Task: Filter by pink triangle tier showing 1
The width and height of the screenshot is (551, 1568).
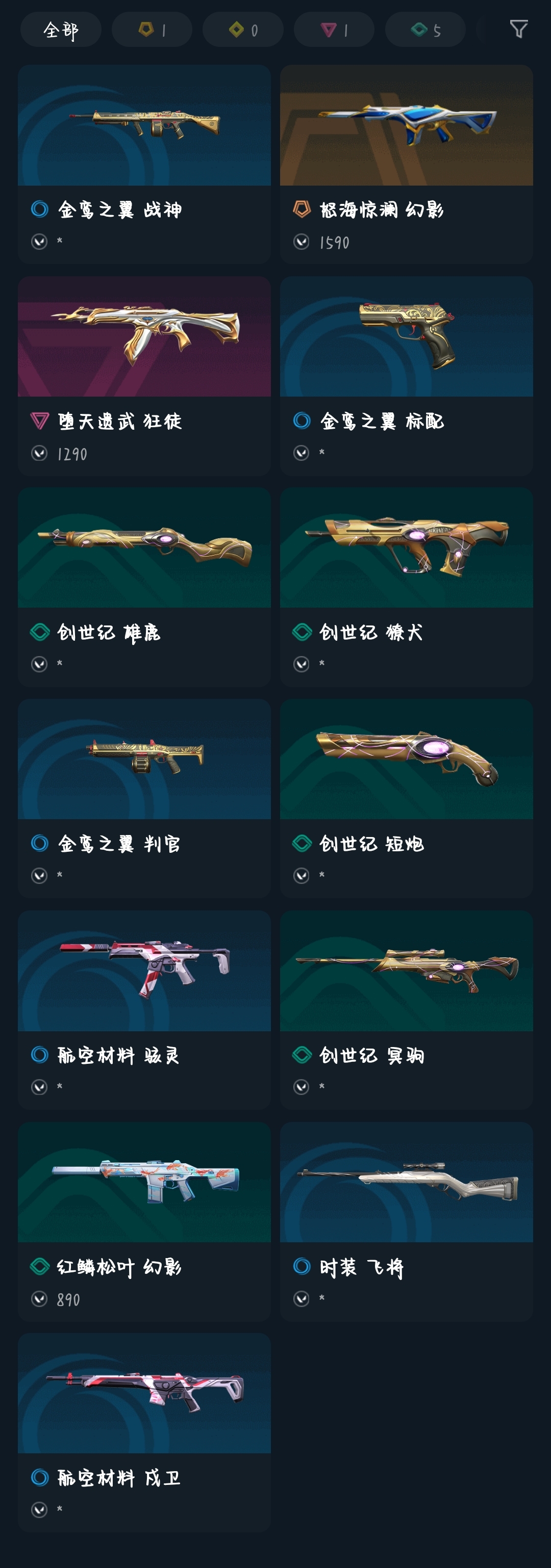Action: coord(334,29)
